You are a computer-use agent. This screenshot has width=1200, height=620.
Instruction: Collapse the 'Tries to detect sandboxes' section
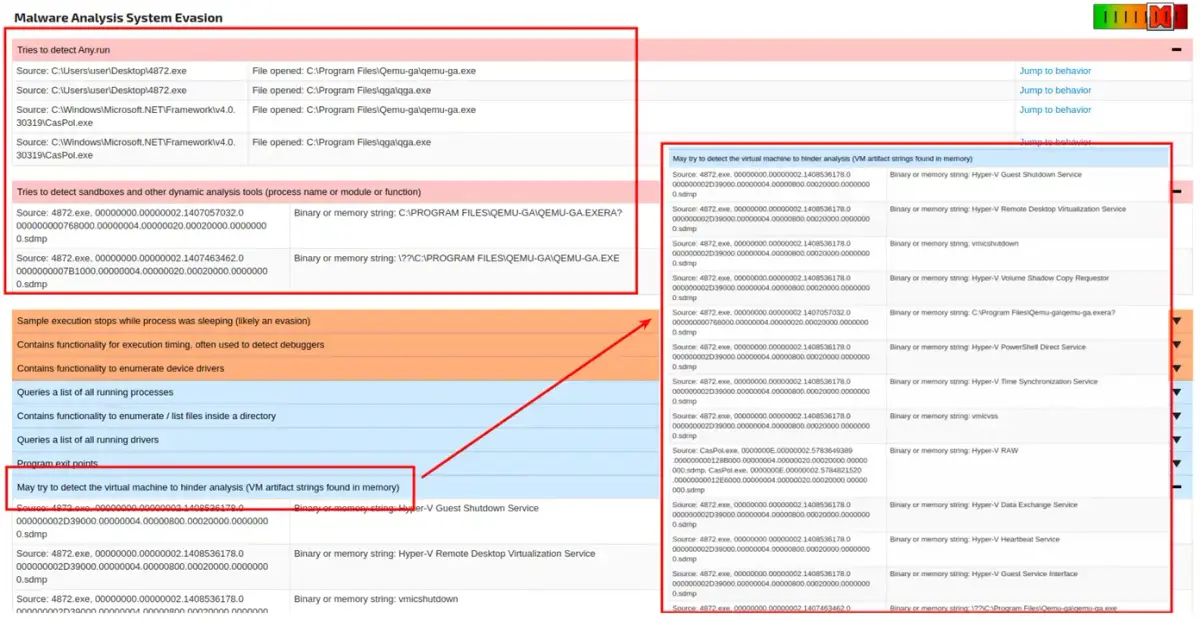click(1177, 191)
